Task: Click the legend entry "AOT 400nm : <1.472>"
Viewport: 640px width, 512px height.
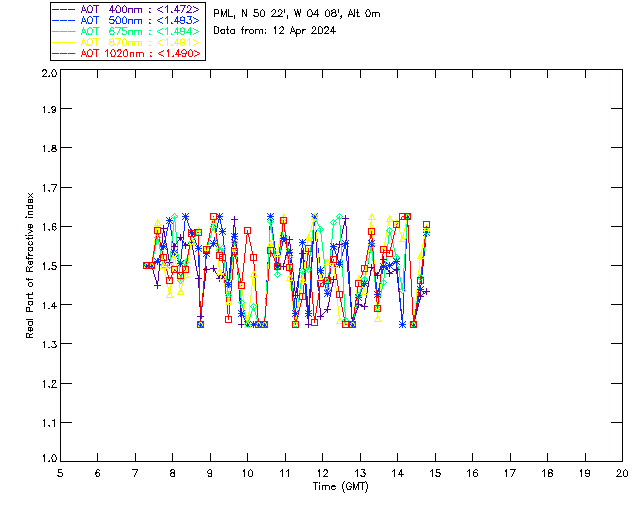Action: [127, 9]
